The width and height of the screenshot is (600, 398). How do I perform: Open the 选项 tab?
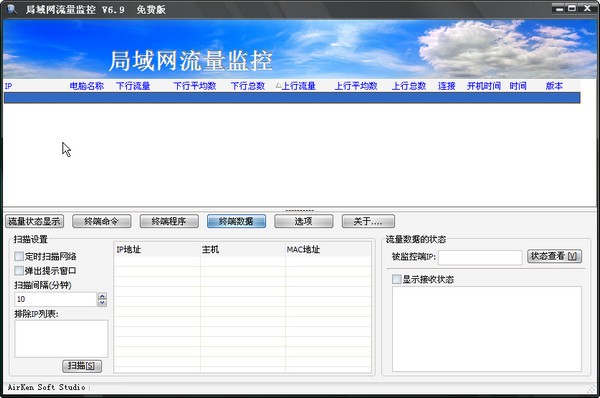[303, 221]
